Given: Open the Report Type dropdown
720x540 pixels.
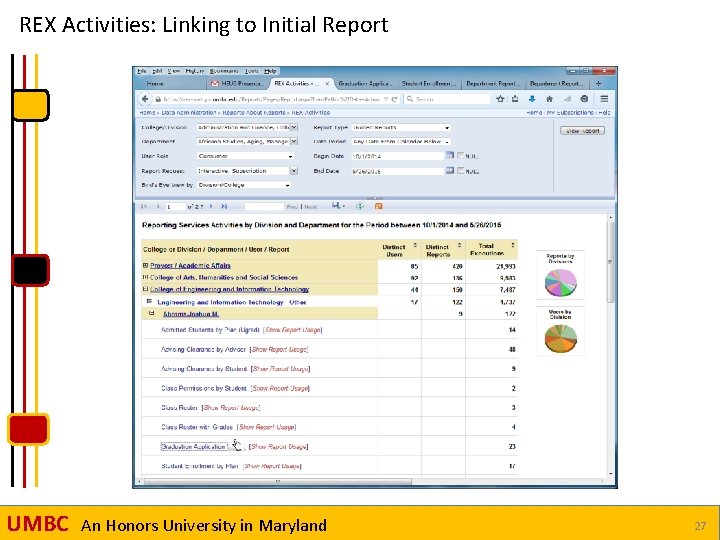Looking at the screenshot, I should click(401, 127).
